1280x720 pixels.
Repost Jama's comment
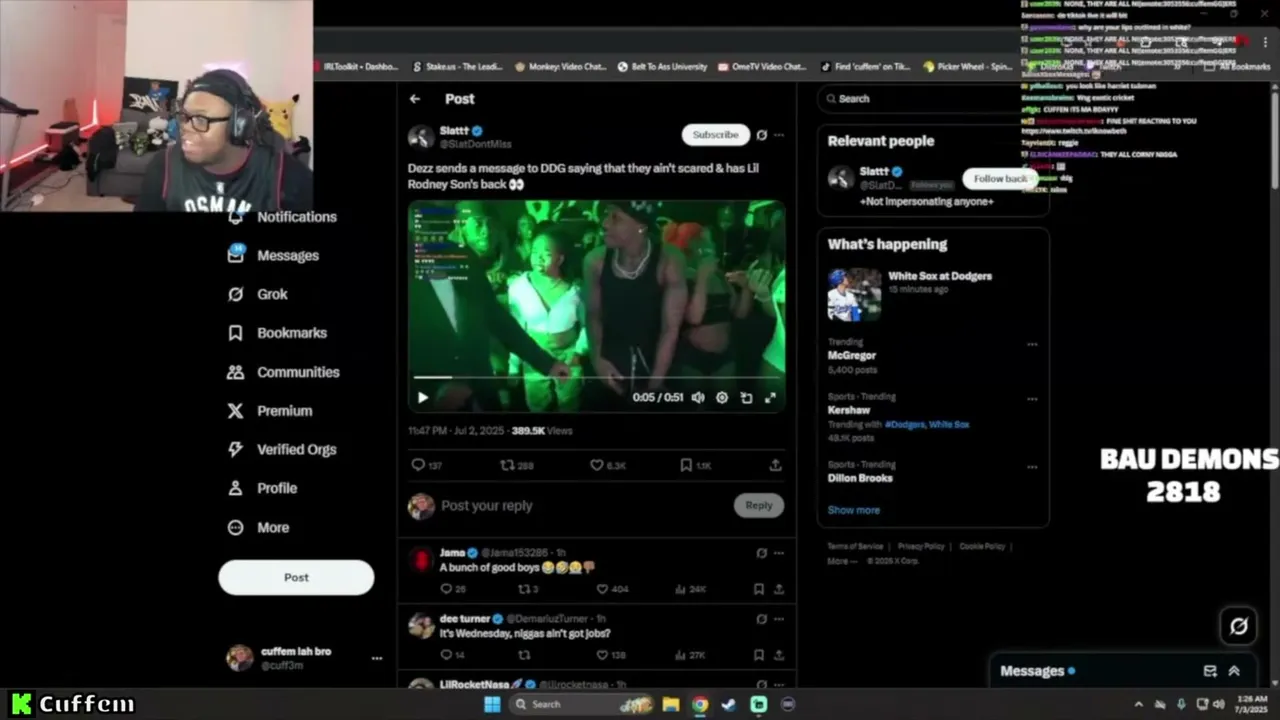pyautogui.click(x=528, y=590)
